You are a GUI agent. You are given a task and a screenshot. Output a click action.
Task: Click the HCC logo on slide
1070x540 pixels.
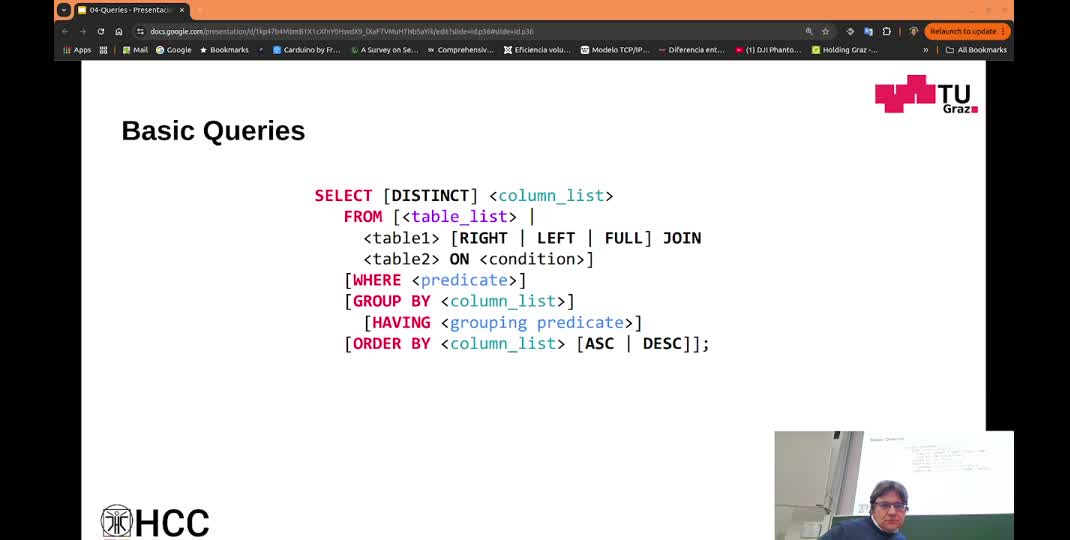click(155, 522)
